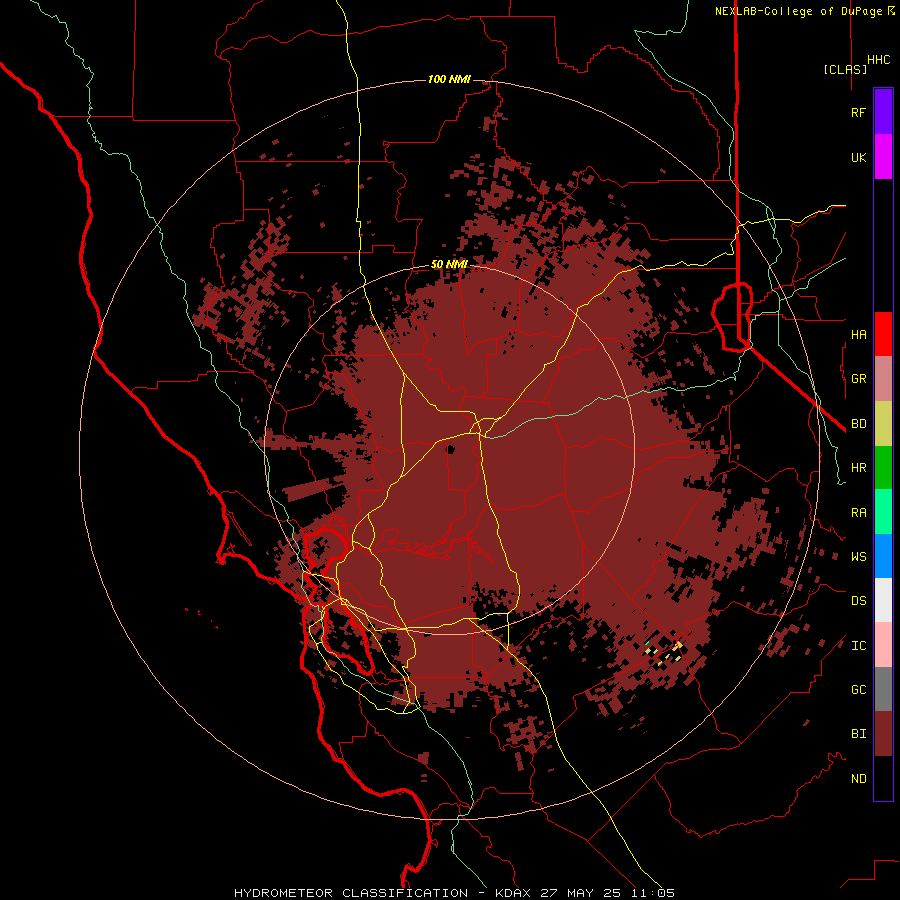
Task: Click the GC legend label
Action: [858, 690]
